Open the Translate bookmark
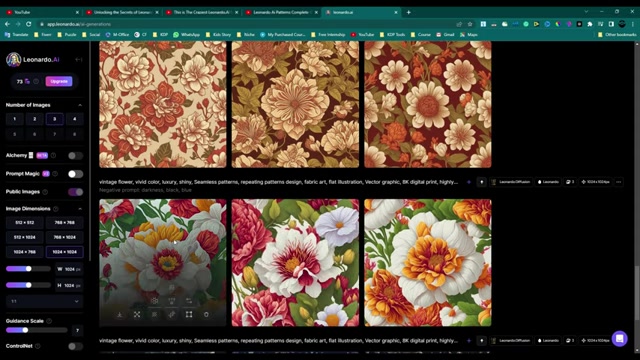Screen dimensions: 640x360 coord(17,35)
